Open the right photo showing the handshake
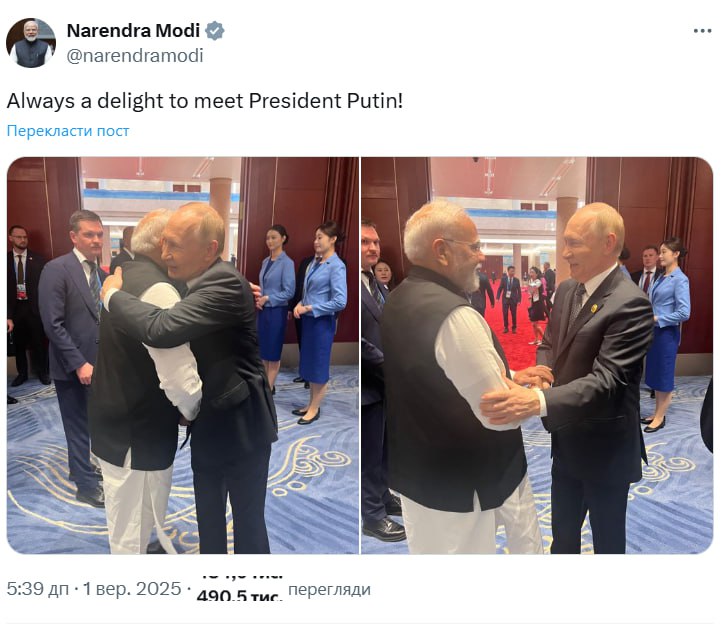Viewport: 721px width, 630px height. (x=536, y=355)
